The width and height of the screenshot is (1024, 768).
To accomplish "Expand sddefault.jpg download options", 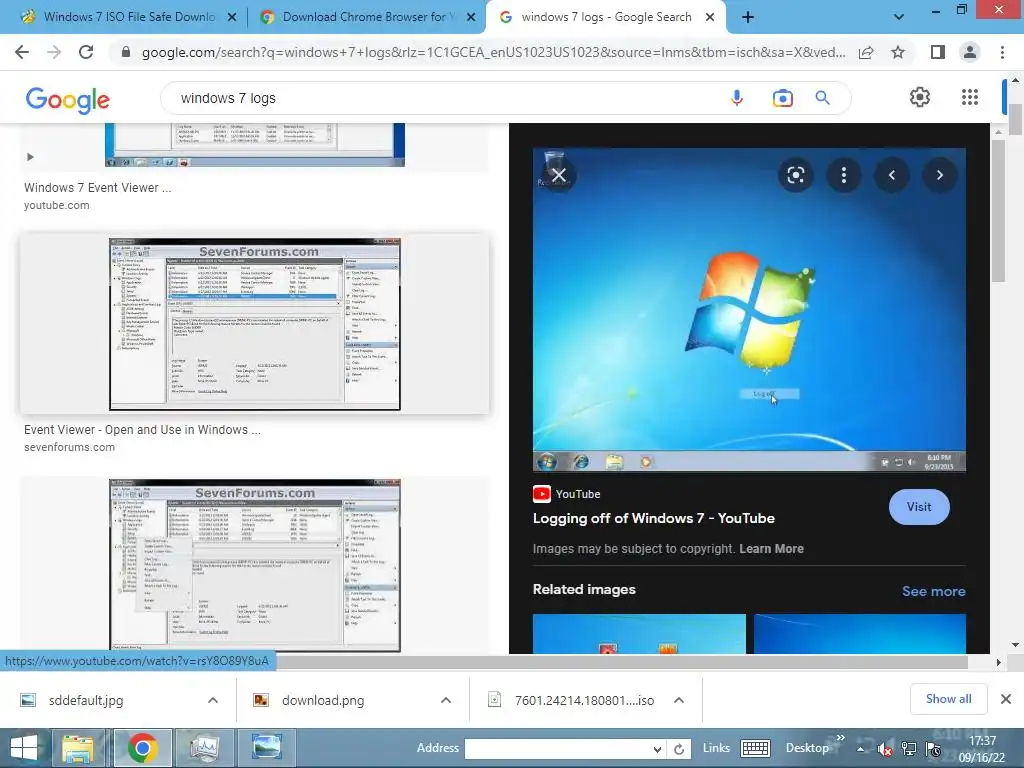I will pyautogui.click(x=213, y=700).
